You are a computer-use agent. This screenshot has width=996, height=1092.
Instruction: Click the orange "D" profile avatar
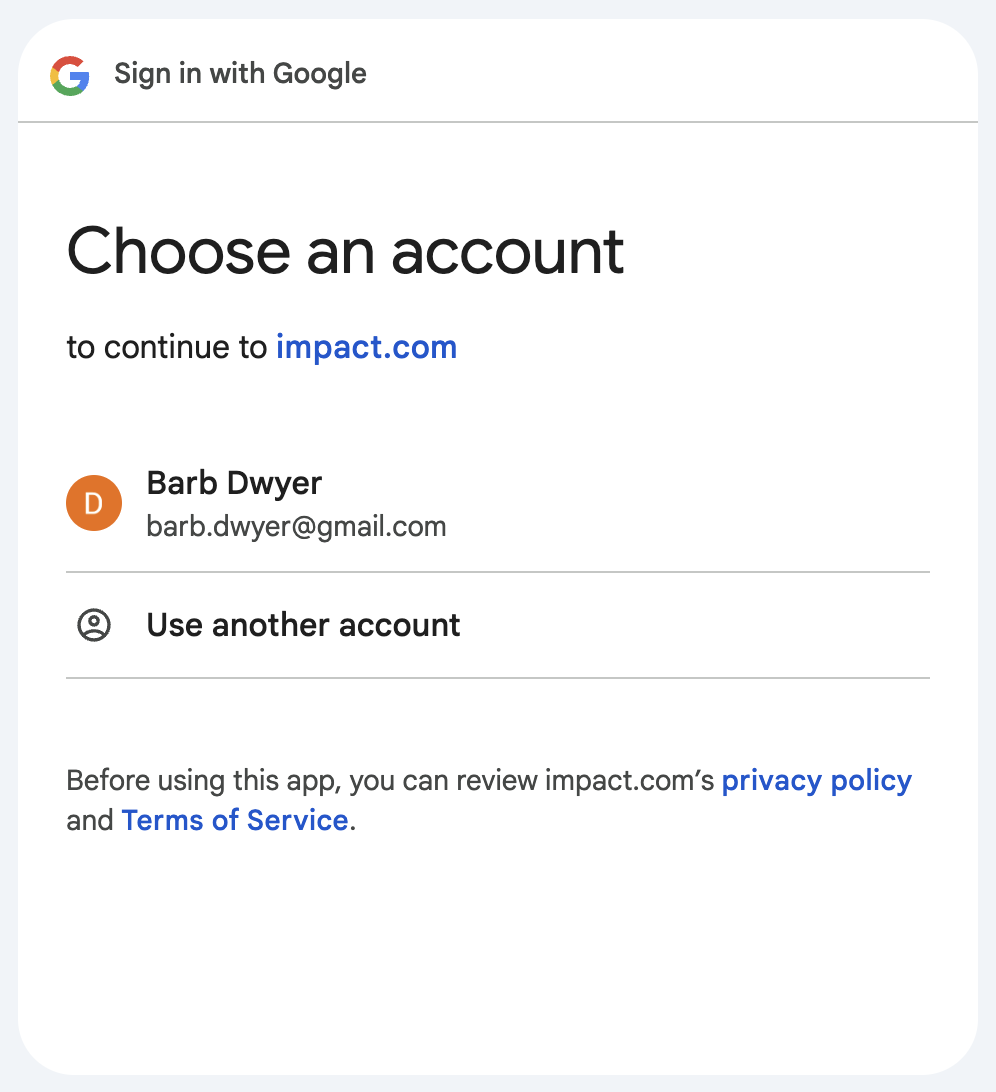[94, 503]
